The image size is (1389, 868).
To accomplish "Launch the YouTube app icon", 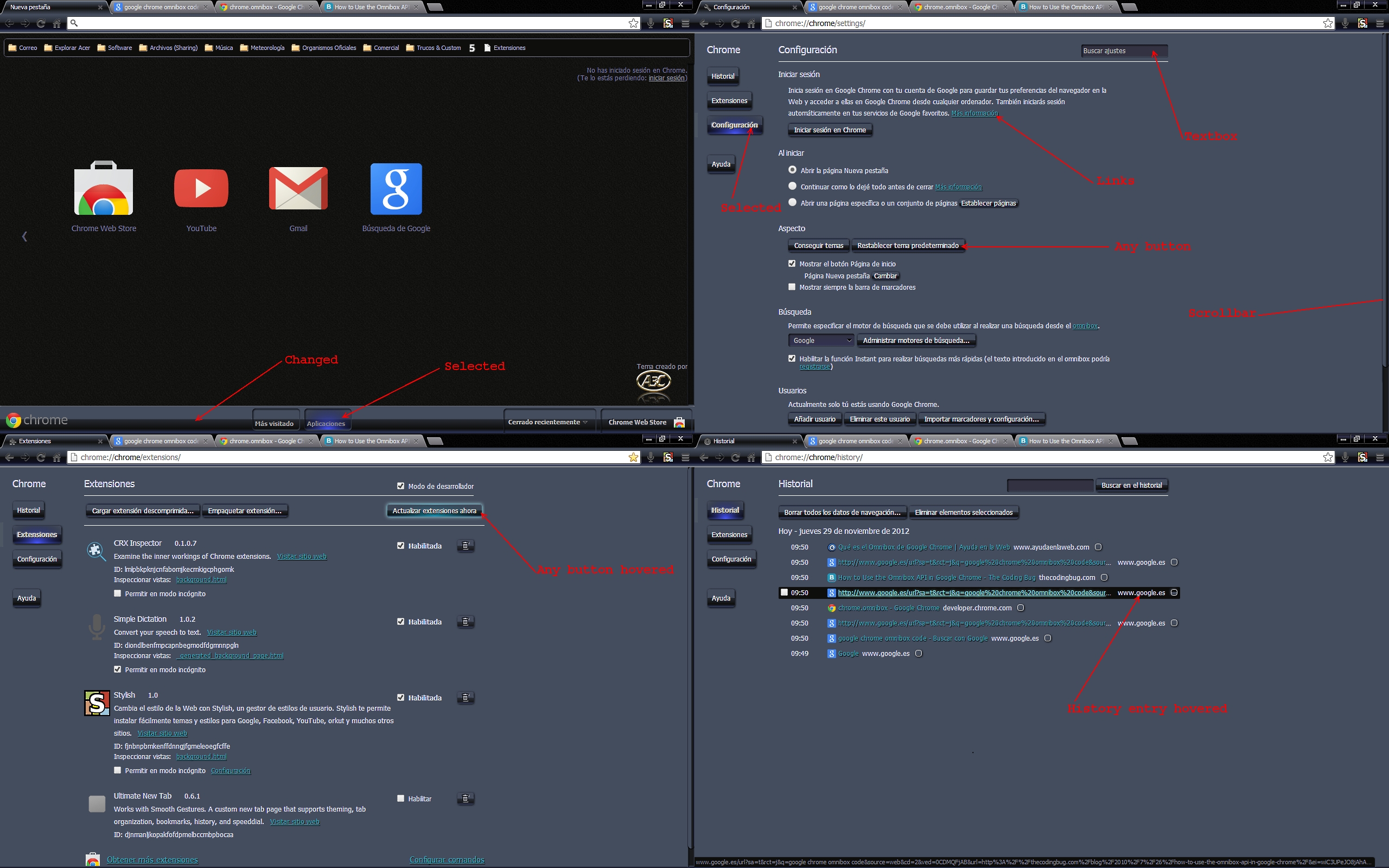I will 201,188.
